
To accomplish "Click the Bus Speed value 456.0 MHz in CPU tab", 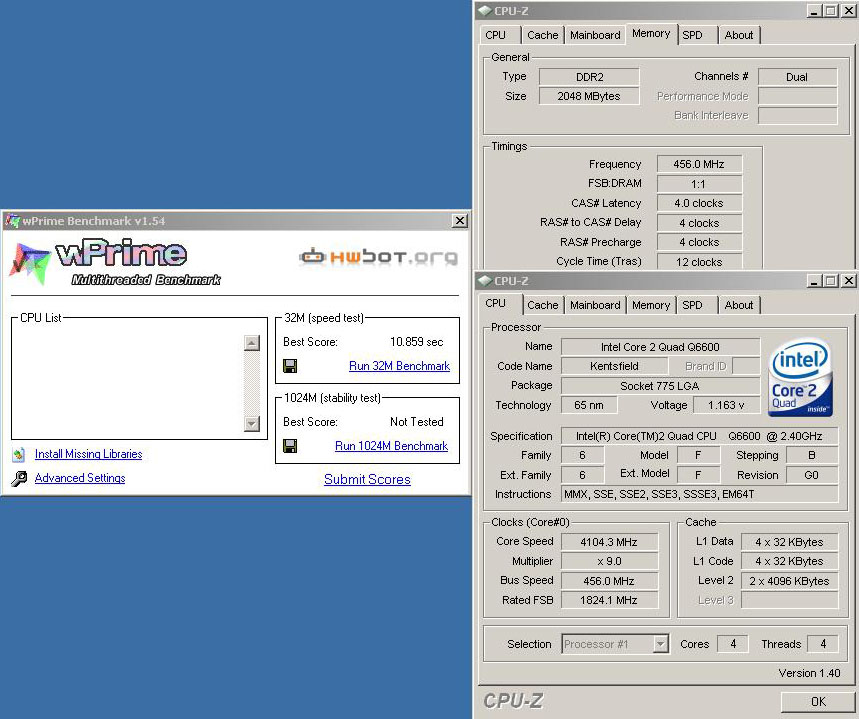I will click(609, 581).
